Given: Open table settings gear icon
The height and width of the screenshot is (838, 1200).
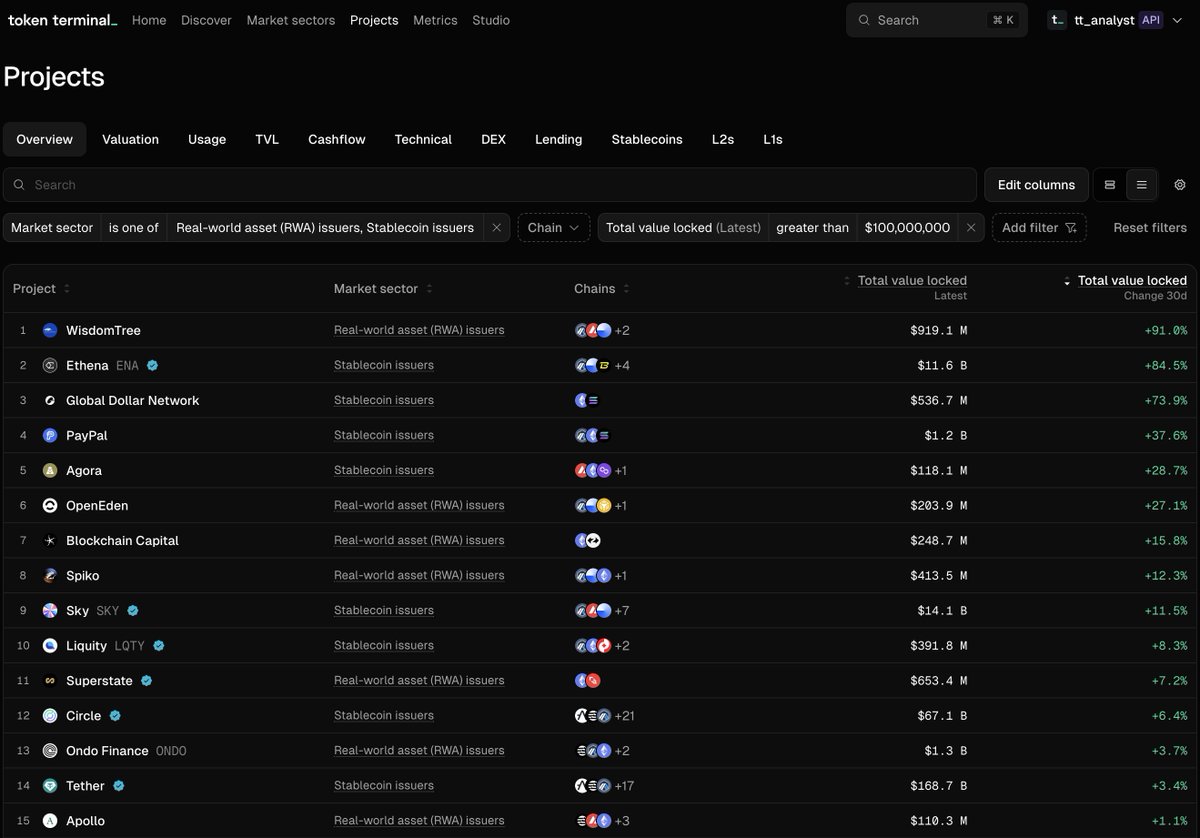Looking at the screenshot, I should click(1180, 185).
